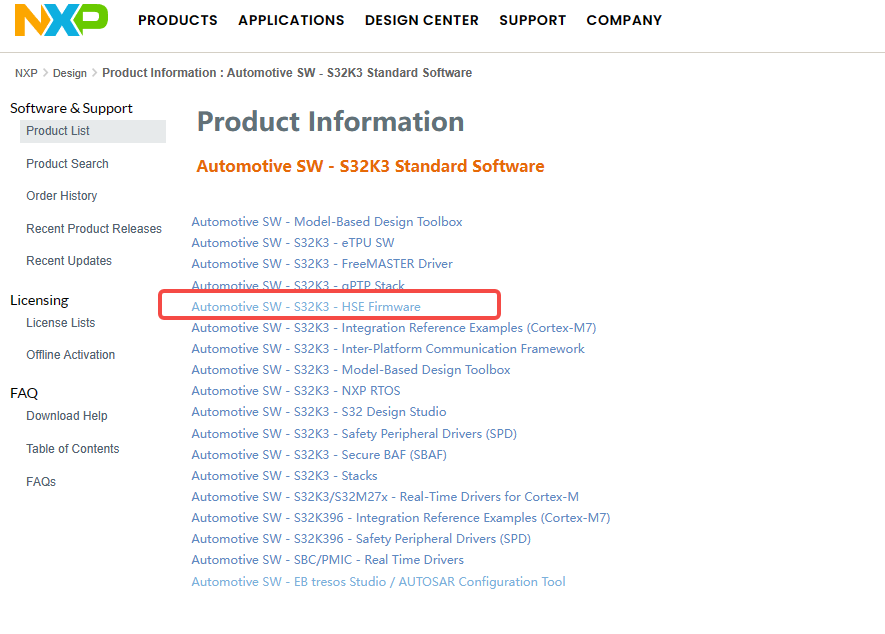
Task: Open S32K3 S32 Design Studio link
Action: tap(319, 412)
